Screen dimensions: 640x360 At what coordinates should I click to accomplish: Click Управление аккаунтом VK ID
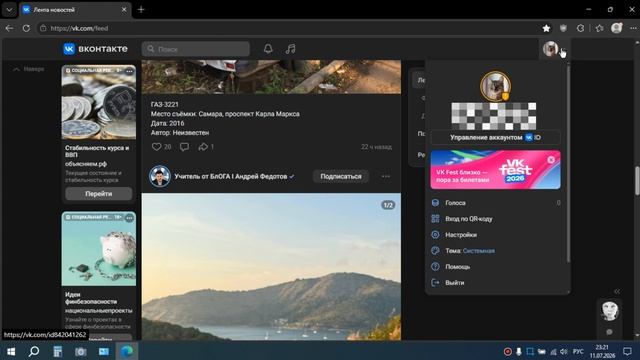(x=496, y=138)
